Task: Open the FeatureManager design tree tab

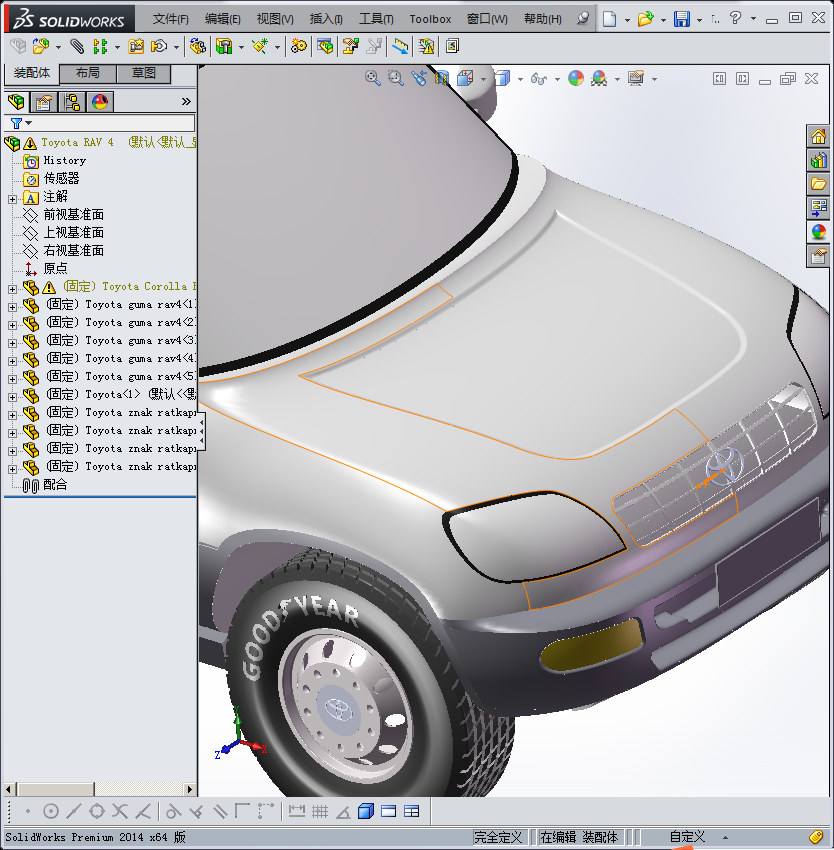Action: [16, 102]
